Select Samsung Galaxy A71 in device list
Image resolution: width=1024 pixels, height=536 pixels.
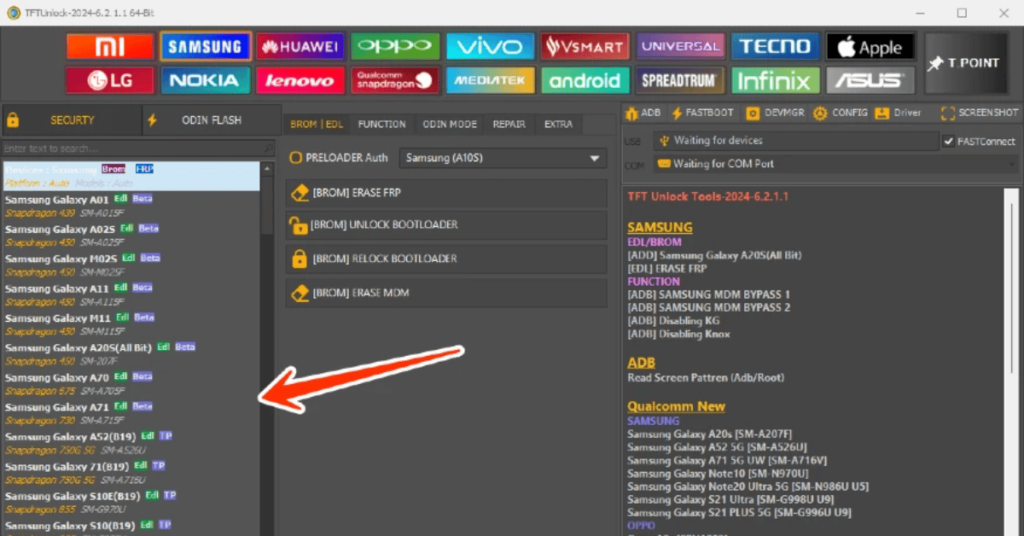click(131, 413)
